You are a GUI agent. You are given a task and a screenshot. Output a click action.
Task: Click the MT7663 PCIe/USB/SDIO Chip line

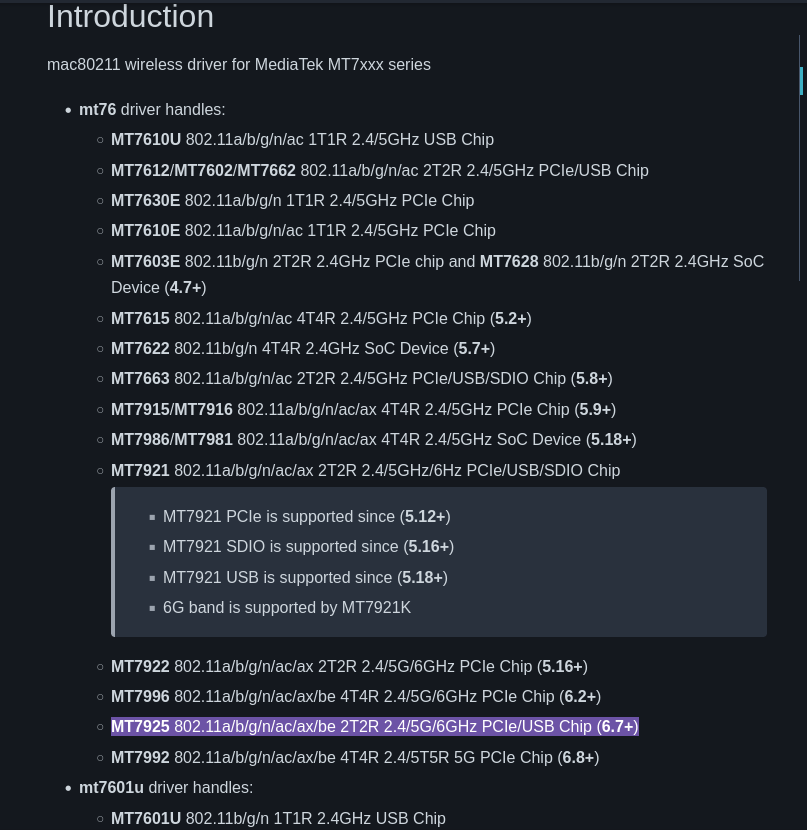click(x=361, y=379)
